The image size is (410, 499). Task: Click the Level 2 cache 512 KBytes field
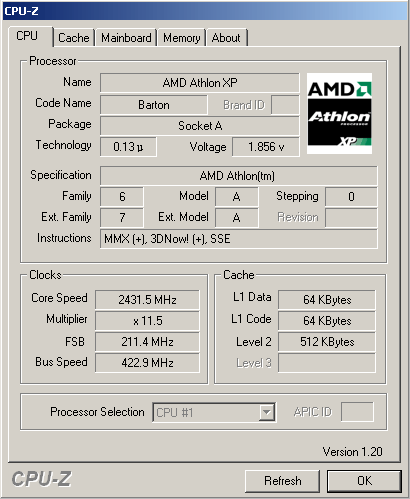click(327, 342)
